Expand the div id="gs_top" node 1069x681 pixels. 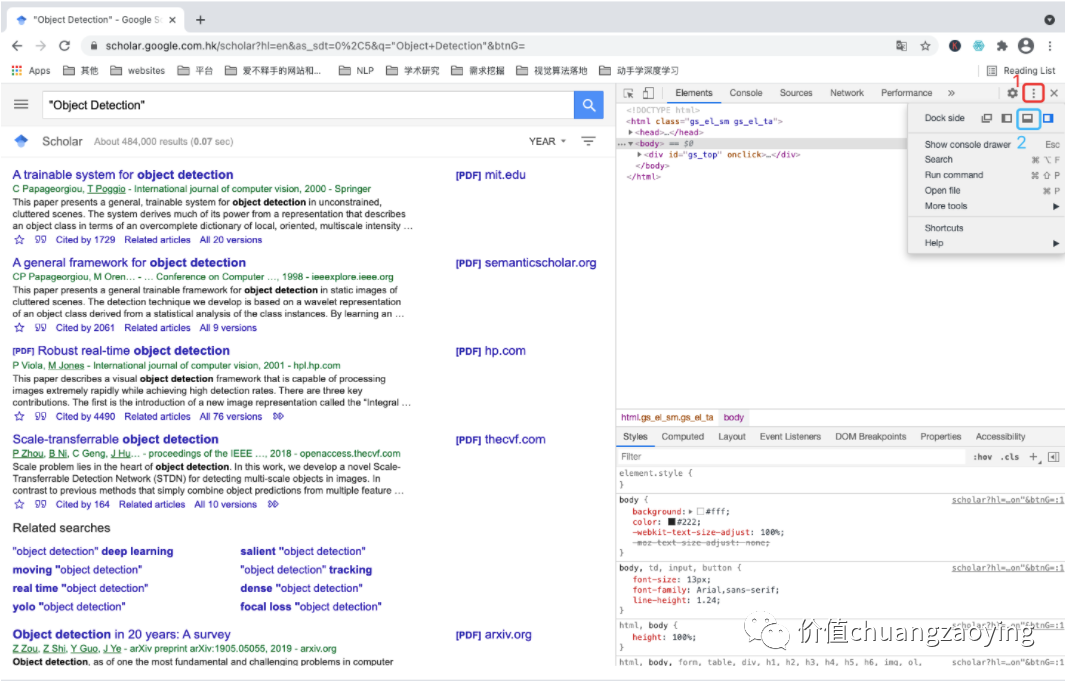[639, 155]
